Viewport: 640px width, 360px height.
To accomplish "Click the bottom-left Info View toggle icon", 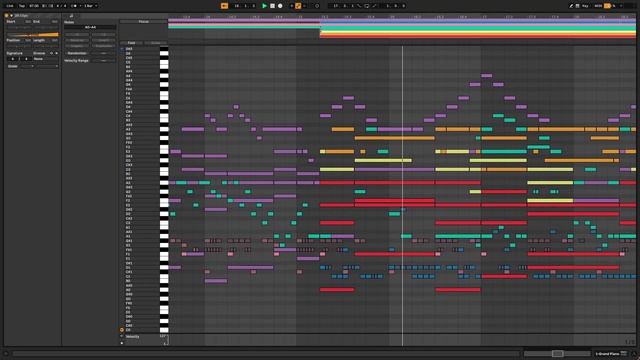I will [6, 354].
